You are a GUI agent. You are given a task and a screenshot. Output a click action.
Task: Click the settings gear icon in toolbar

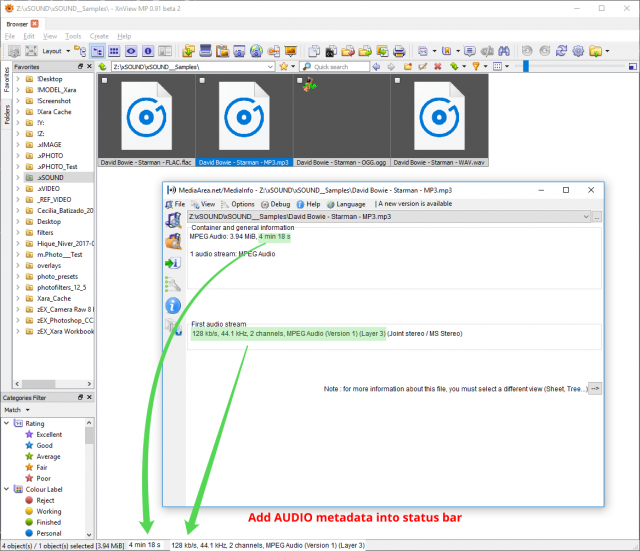(x=578, y=51)
